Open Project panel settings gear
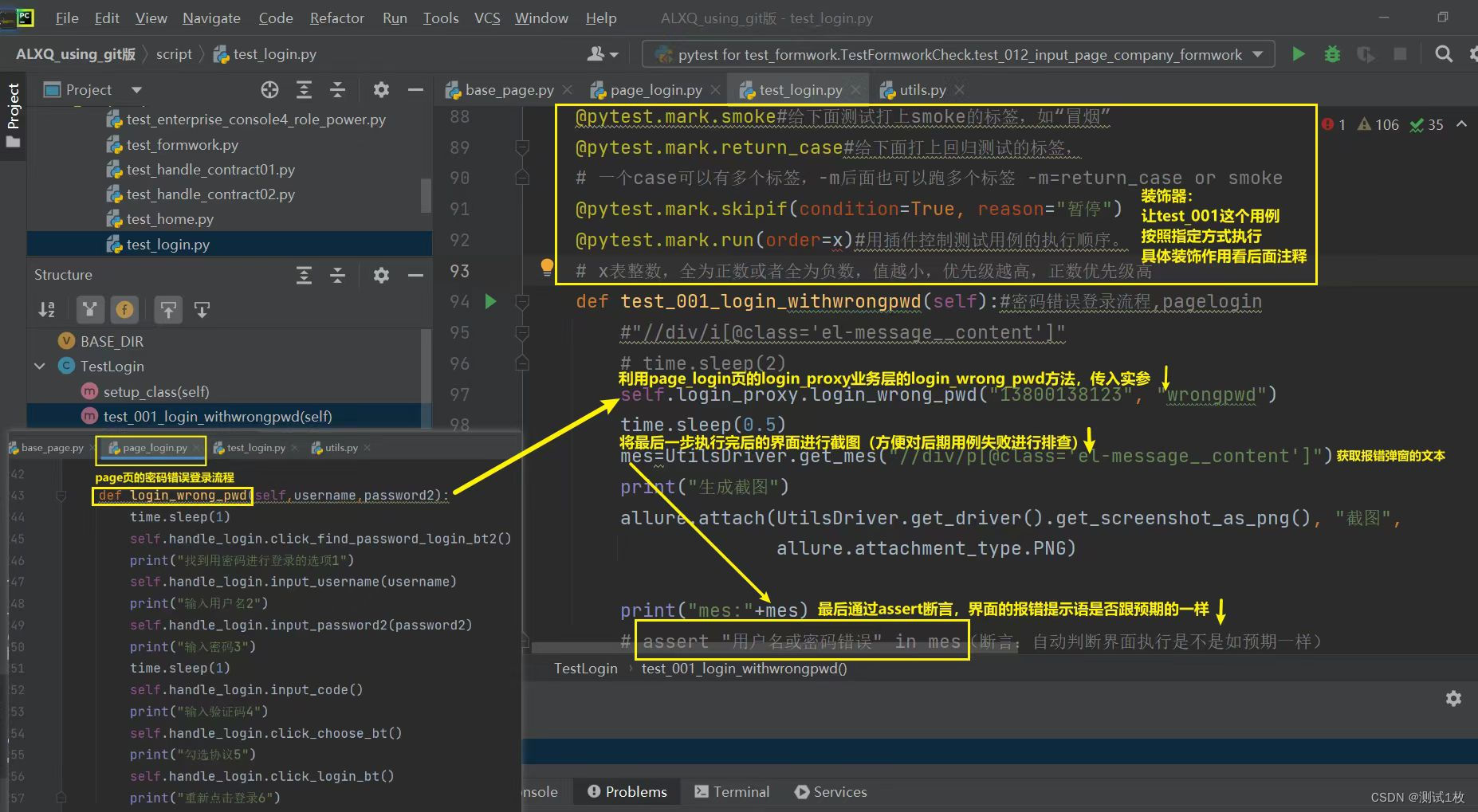1478x812 pixels. tap(381, 90)
